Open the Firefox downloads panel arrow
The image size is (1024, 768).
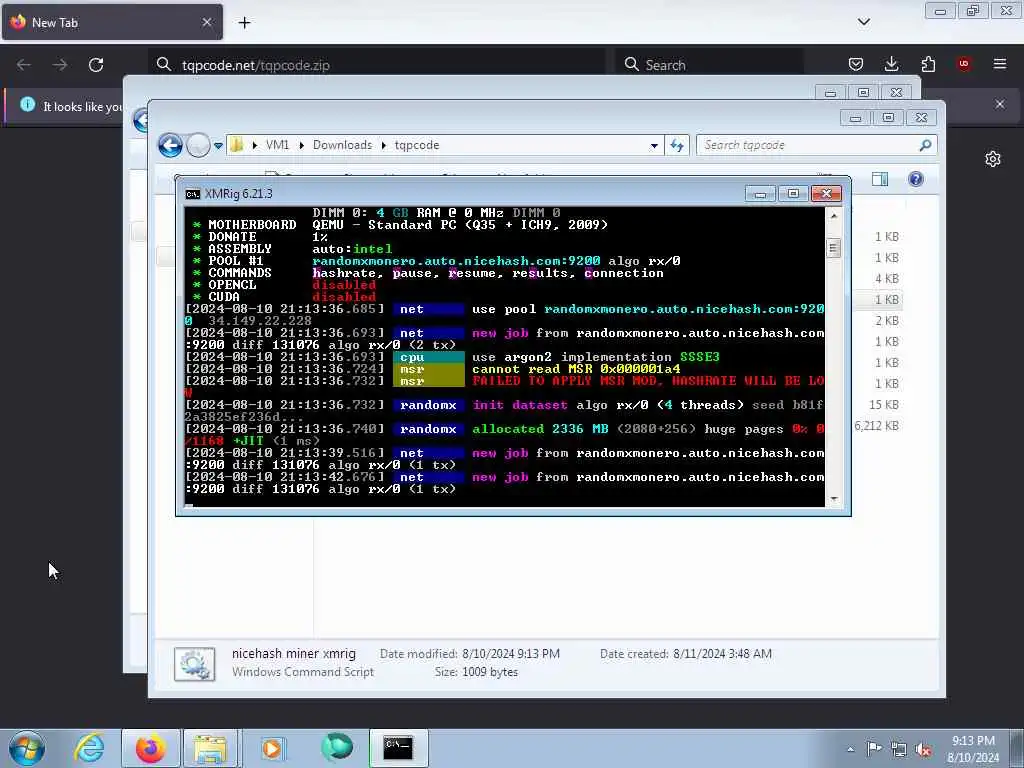(x=891, y=64)
